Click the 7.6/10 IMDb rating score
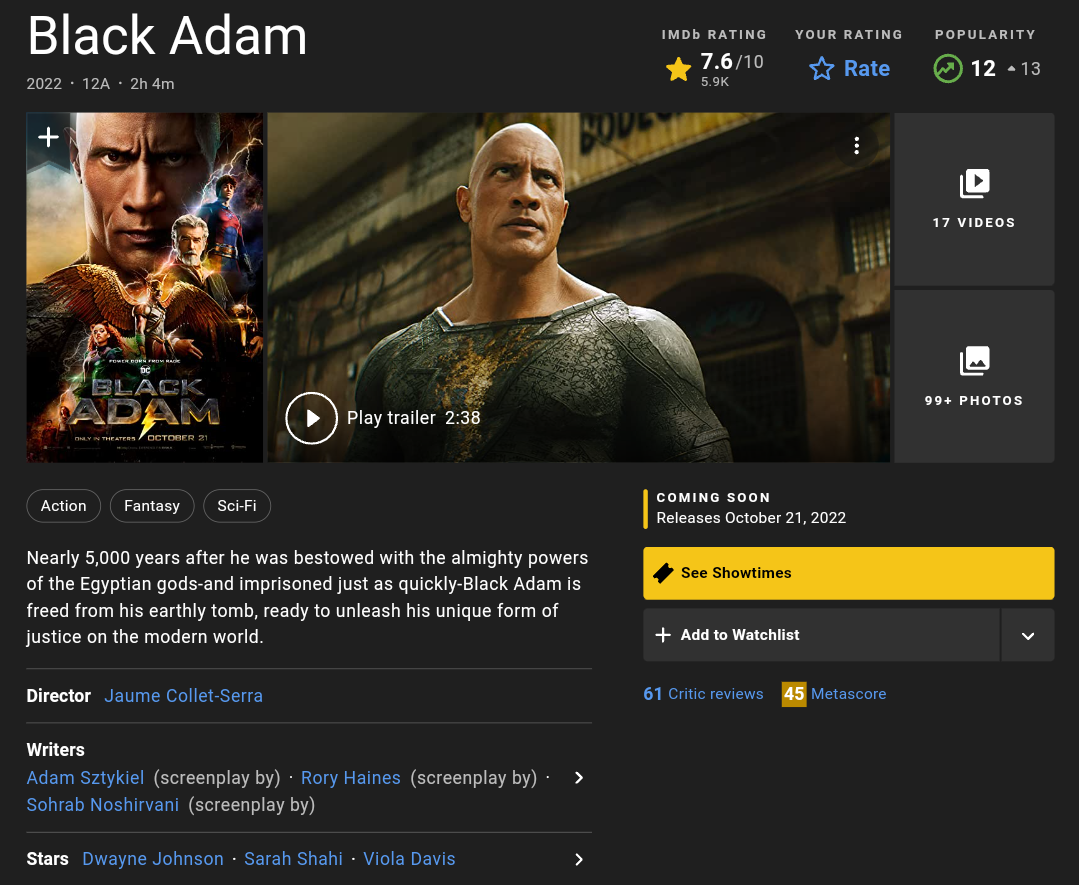This screenshot has width=1079, height=885. pos(731,62)
